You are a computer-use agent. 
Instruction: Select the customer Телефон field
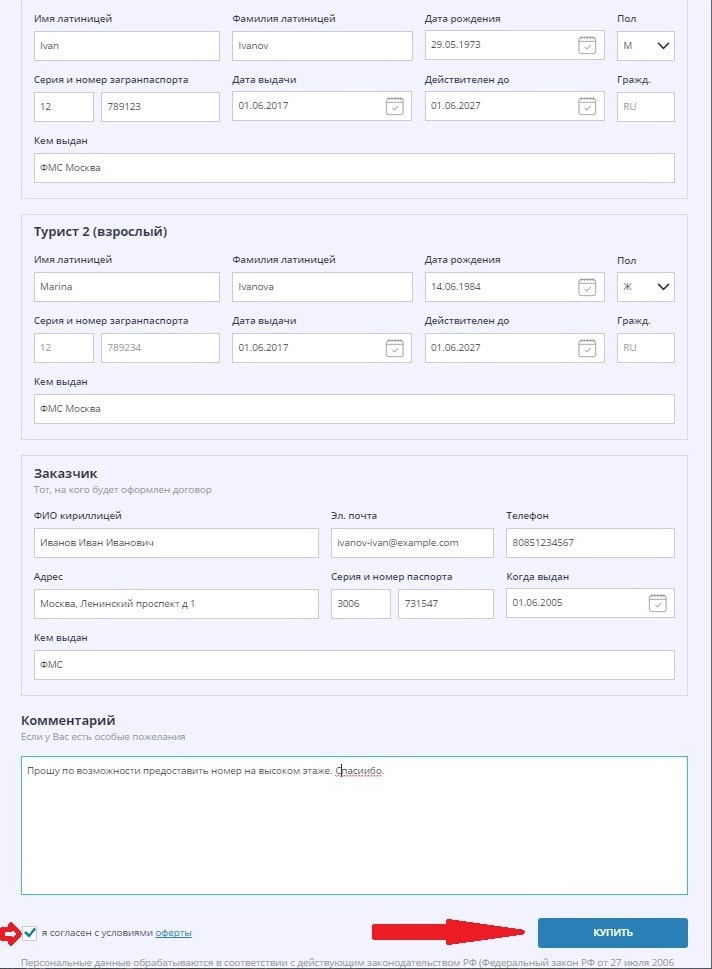coord(589,543)
